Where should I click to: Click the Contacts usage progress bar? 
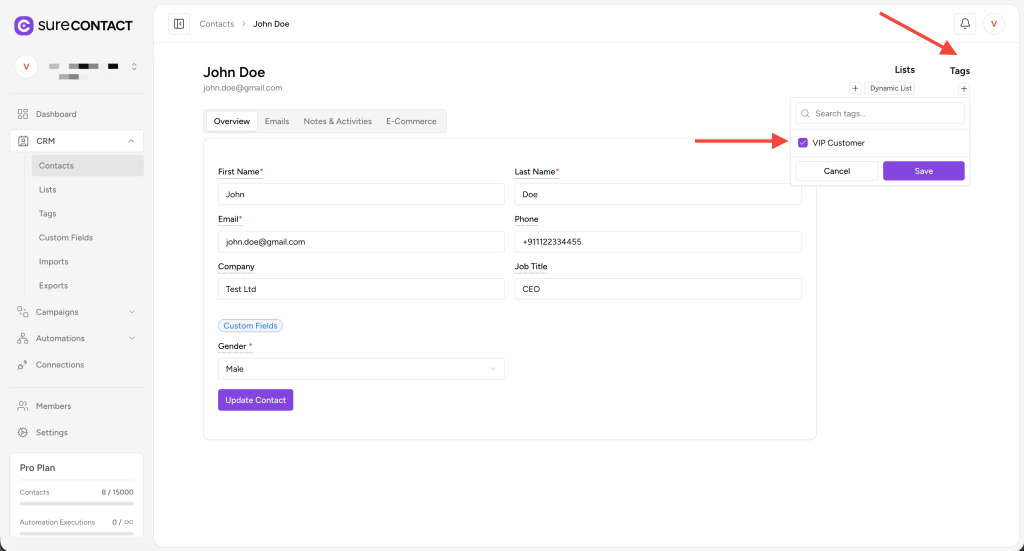76,504
